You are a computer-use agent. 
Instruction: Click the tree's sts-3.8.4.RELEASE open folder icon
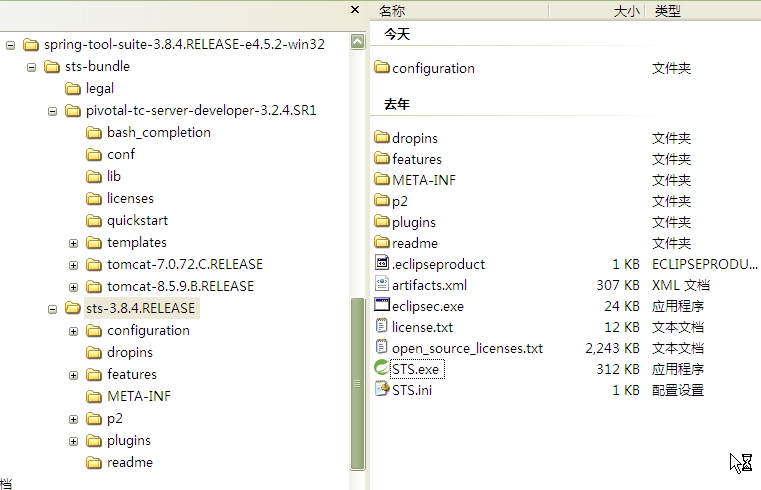point(73,309)
